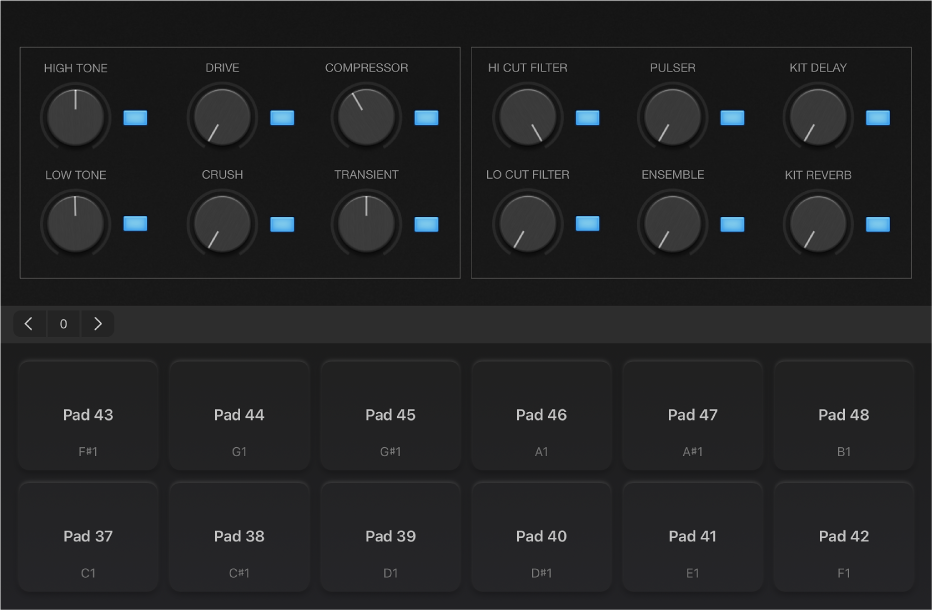This screenshot has width=934, height=612.
Task: Turn the High Tone knob
Action: tap(75, 117)
